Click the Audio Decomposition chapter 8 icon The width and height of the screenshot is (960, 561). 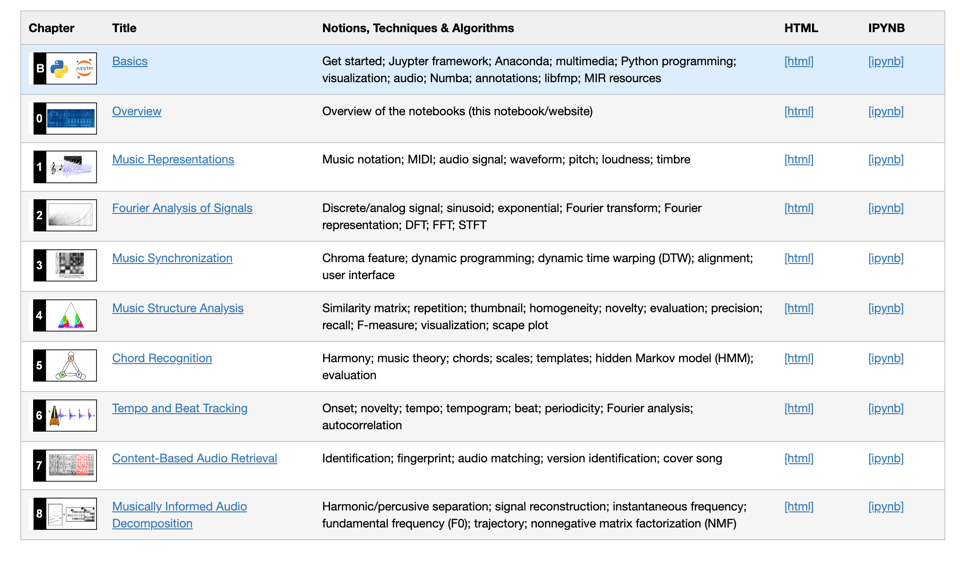[65, 514]
